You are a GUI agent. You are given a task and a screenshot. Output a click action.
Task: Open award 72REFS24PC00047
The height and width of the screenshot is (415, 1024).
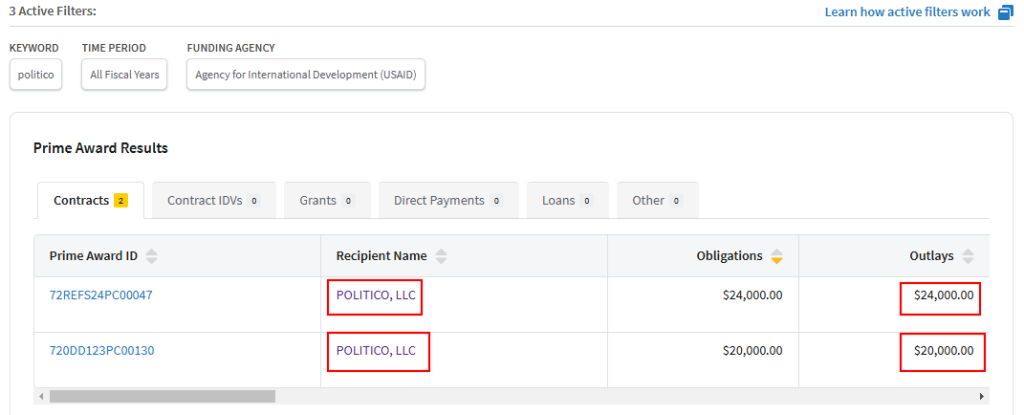coord(101,295)
